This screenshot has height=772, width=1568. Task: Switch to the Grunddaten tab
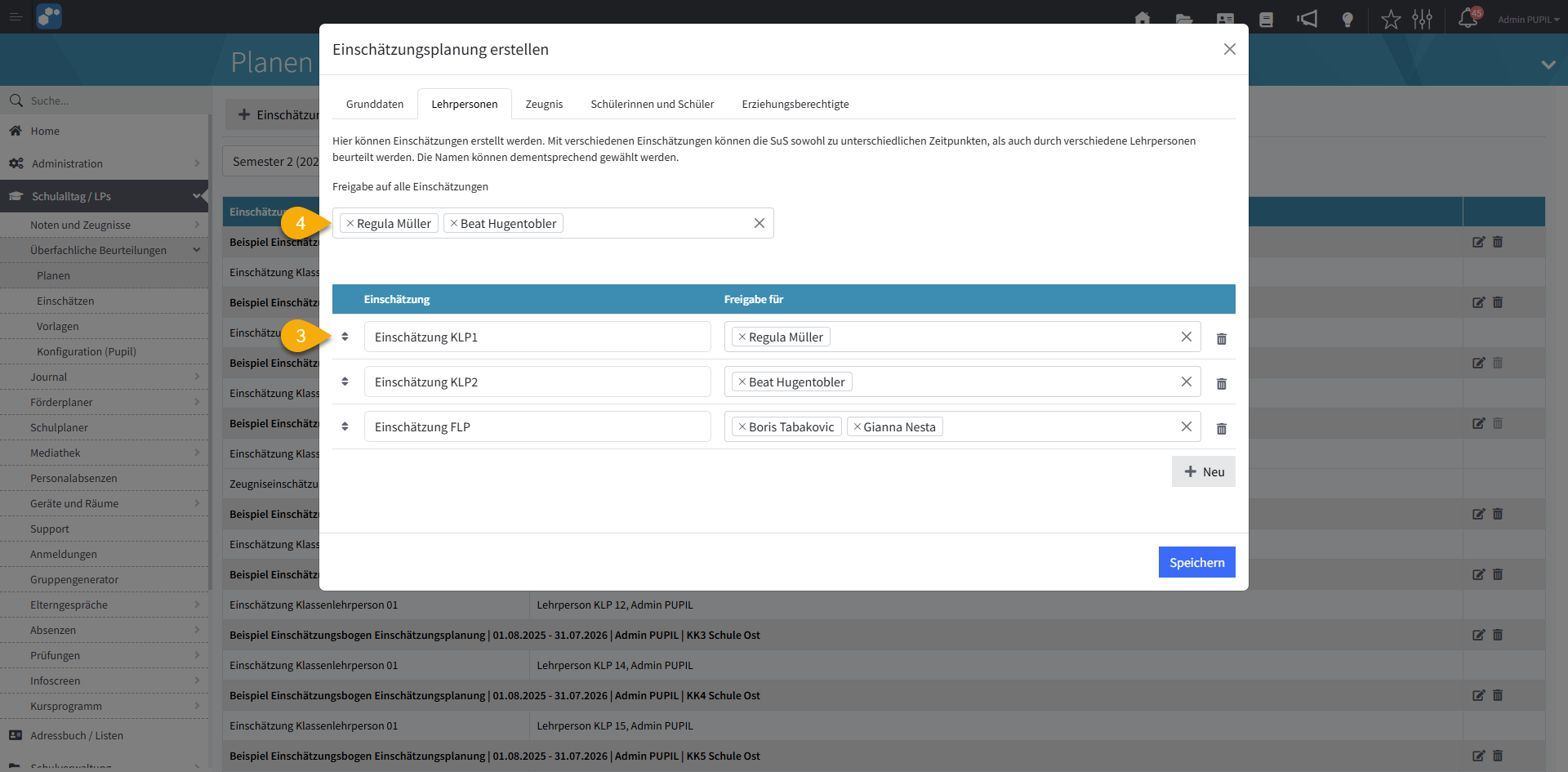(375, 104)
